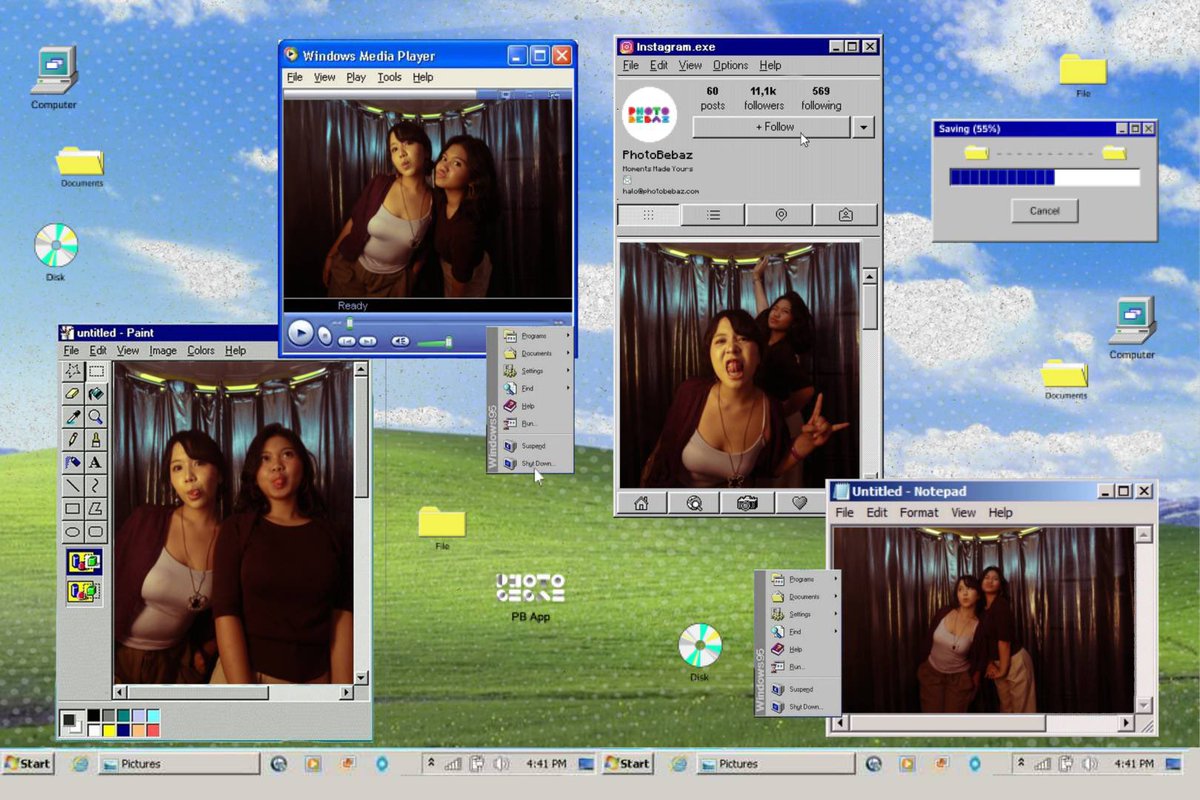
Task: Click the PhotoBebaz profile picture
Action: click(x=650, y=113)
